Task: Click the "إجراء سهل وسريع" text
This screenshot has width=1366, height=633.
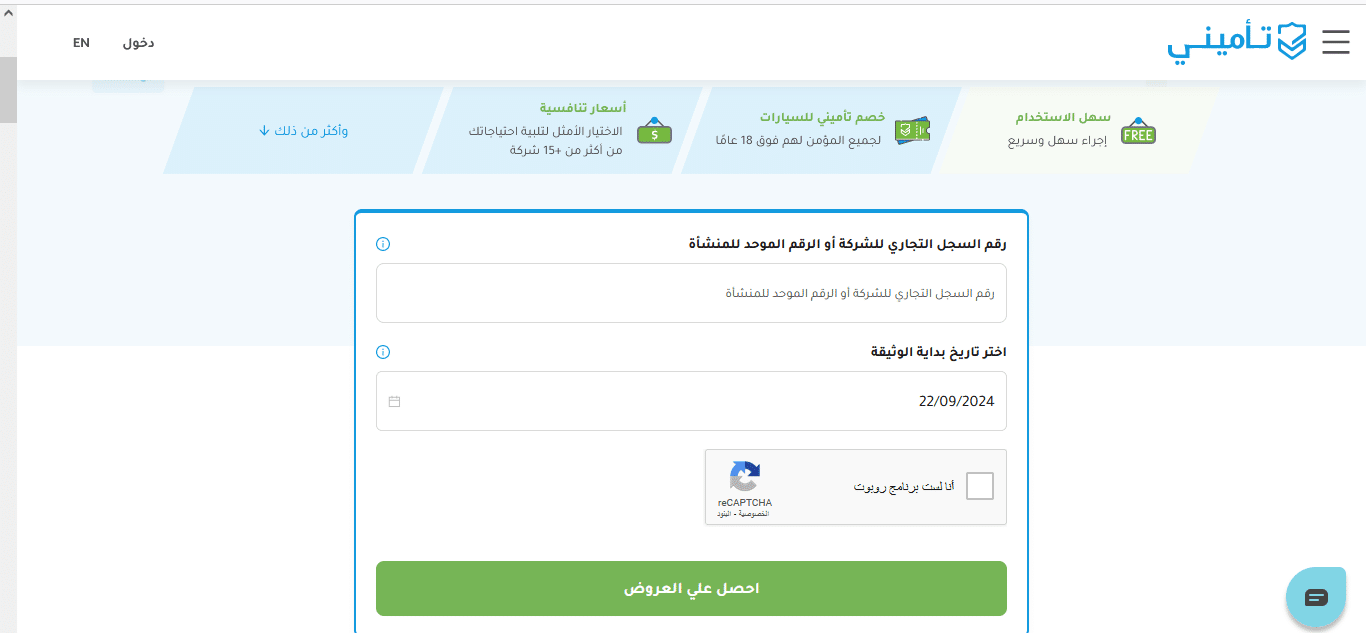Action: pos(1057,141)
